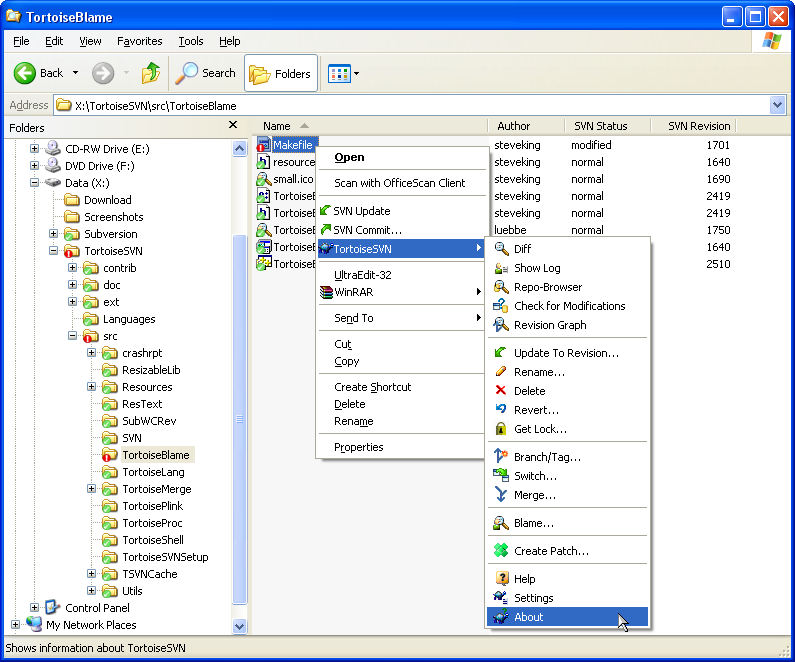The image size is (795, 662).
Task: Open the Favorites menu
Action: [139, 41]
